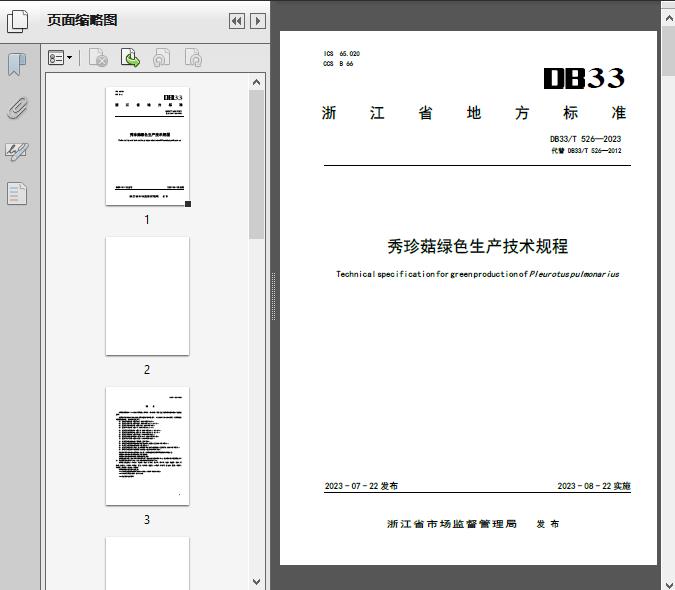
Task: Click the rotate pages clockwise icon
Action: point(193,58)
